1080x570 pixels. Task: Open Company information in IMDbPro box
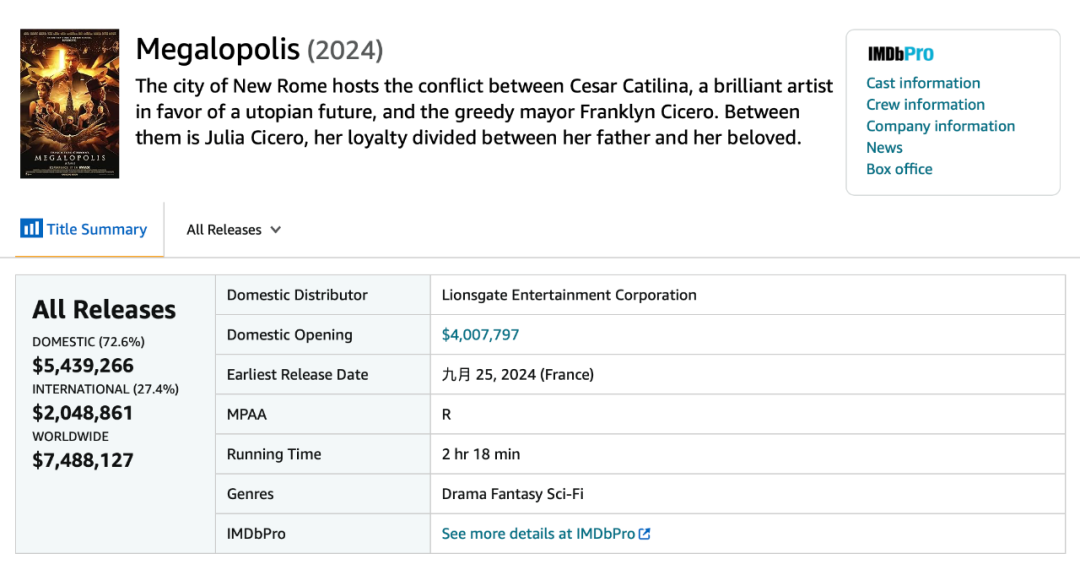click(x=940, y=126)
